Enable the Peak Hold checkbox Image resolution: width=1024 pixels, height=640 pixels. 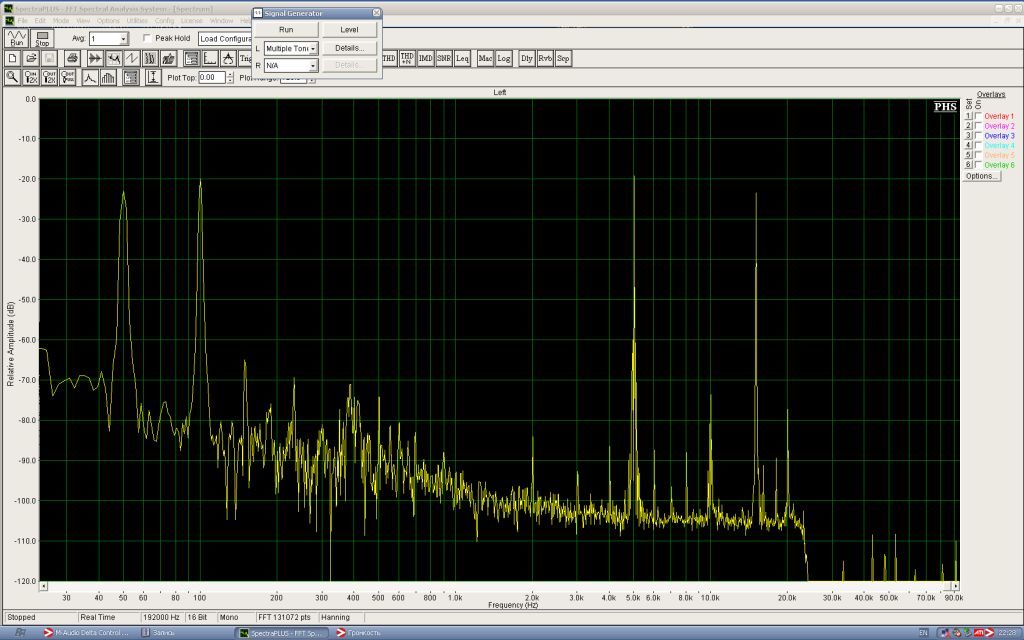pos(147,39)
